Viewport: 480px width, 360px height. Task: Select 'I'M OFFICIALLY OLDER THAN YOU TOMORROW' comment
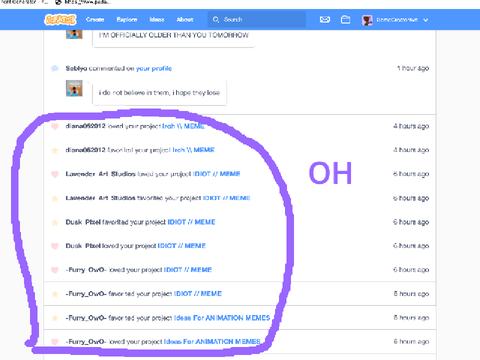point(174,35)
